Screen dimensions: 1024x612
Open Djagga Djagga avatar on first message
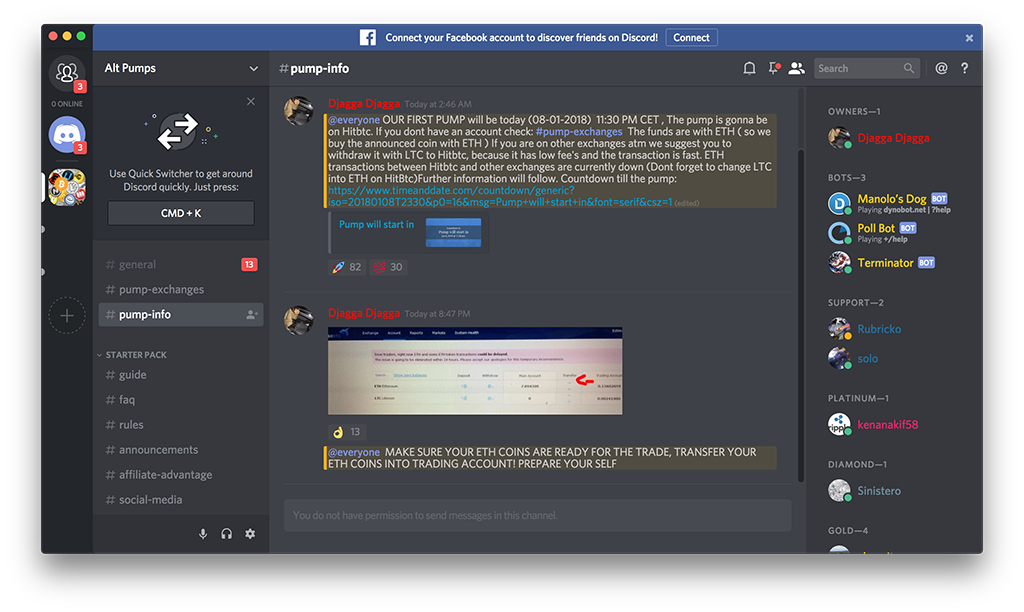[298, 110]
